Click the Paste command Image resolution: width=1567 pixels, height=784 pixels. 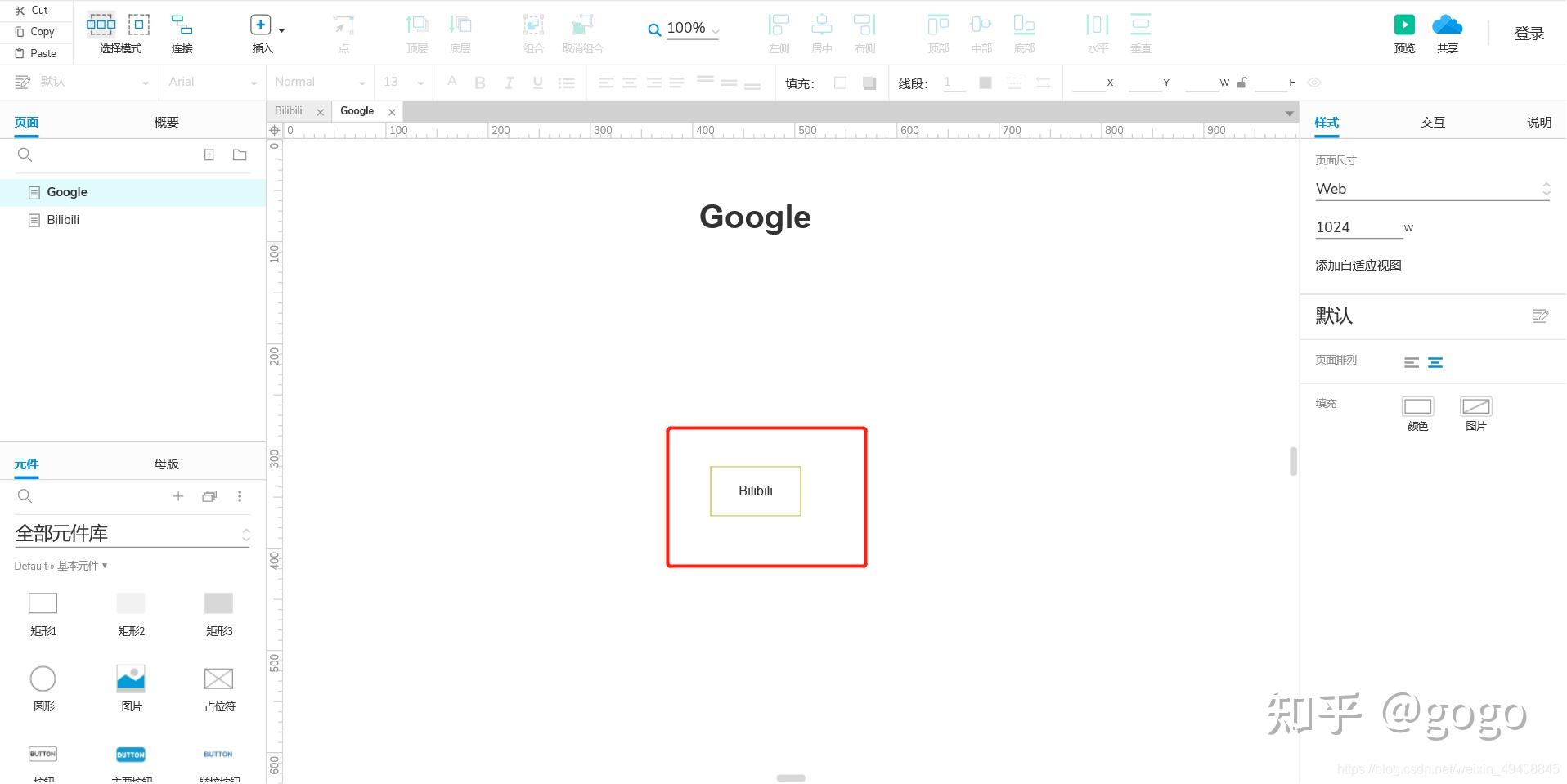(36, 53)
